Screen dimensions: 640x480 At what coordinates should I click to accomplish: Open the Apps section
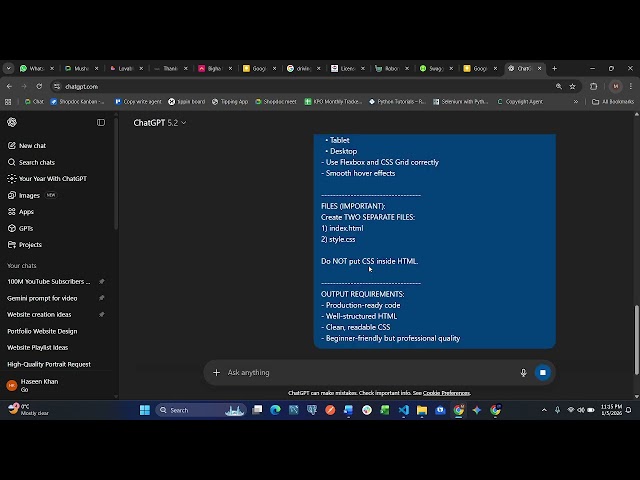tap(21, 212)
